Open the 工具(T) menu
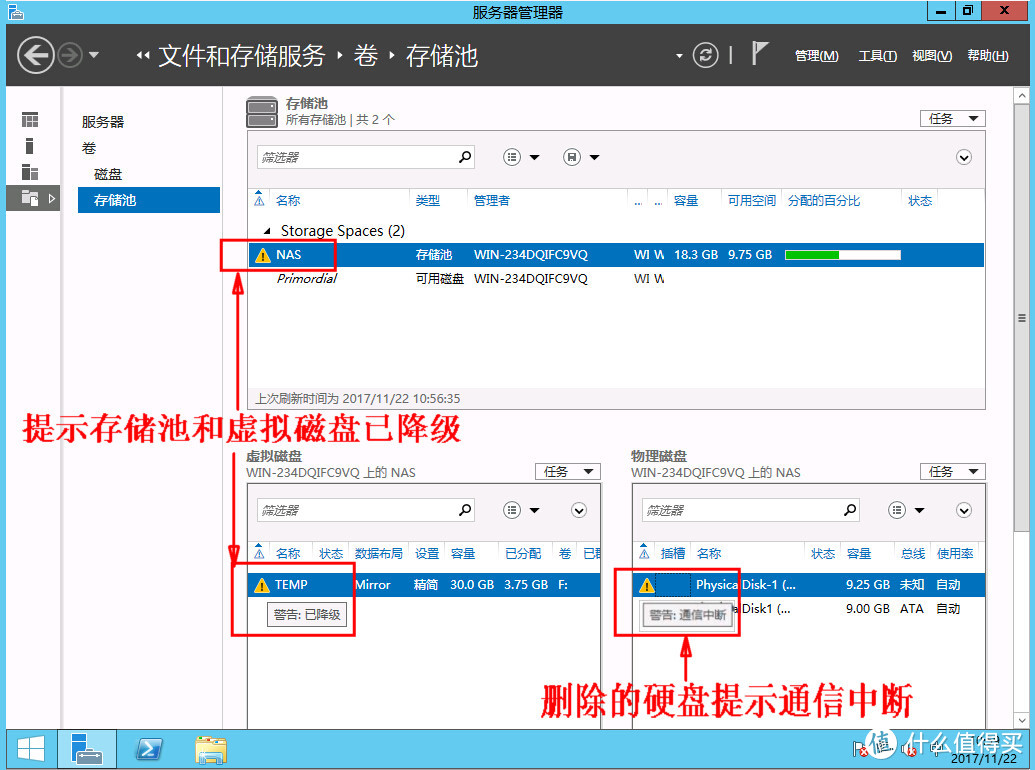The image size is (1035, 770). 877,55
